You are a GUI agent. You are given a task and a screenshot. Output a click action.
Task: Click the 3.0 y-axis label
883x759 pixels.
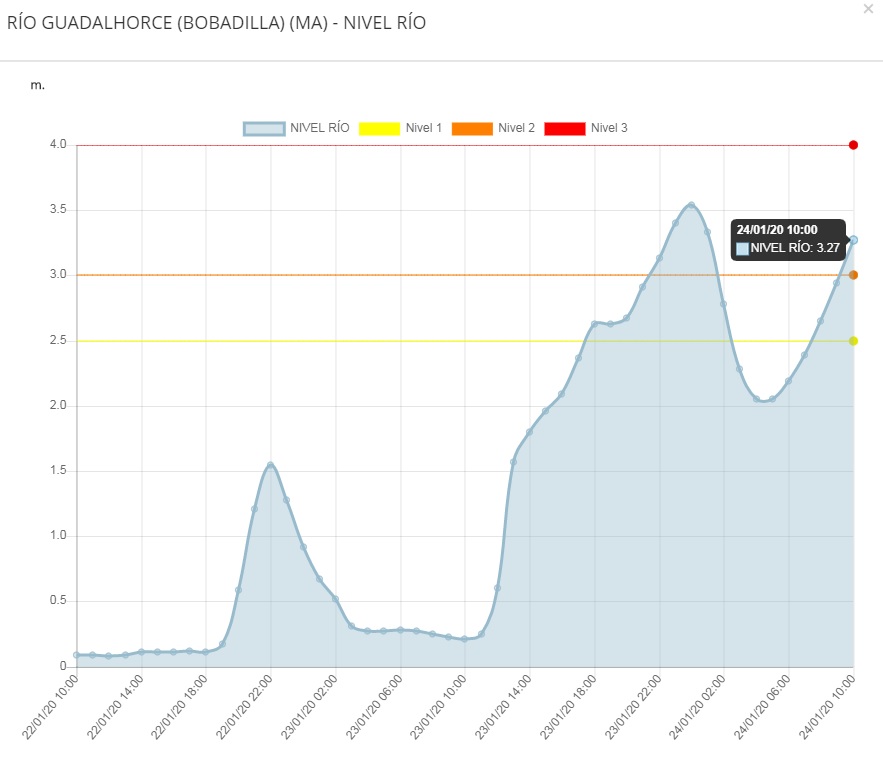tap(58, 274)
